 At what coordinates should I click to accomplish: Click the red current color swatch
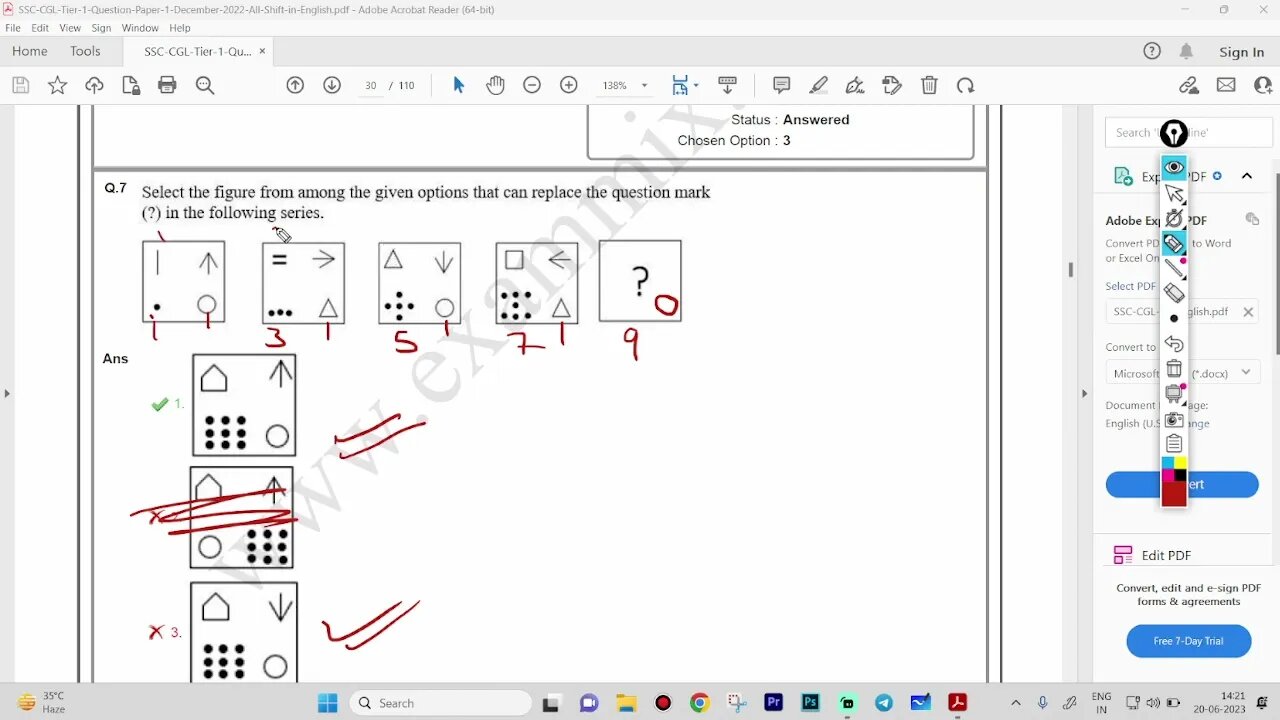pos(1174,493)
